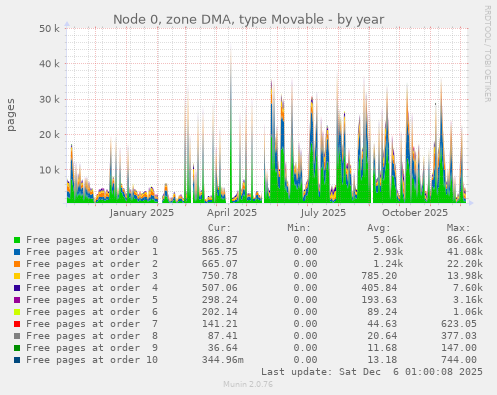Click 'Free pages at order 6' label

(92, 312)
